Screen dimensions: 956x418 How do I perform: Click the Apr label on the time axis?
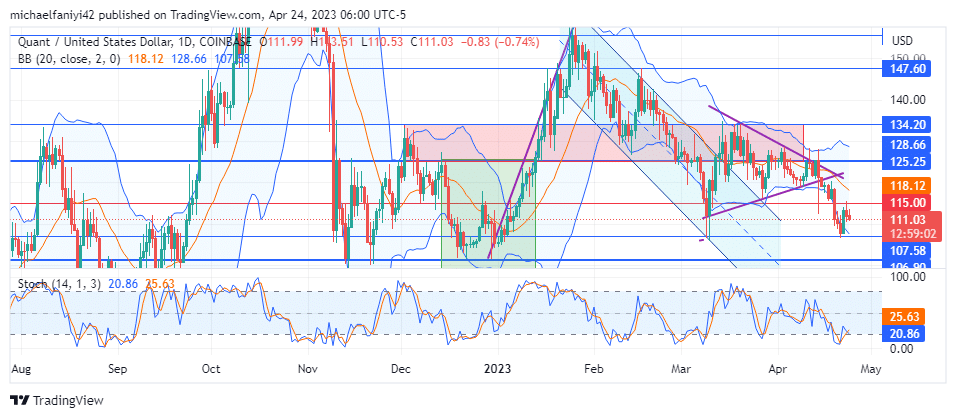pos(778,369)
